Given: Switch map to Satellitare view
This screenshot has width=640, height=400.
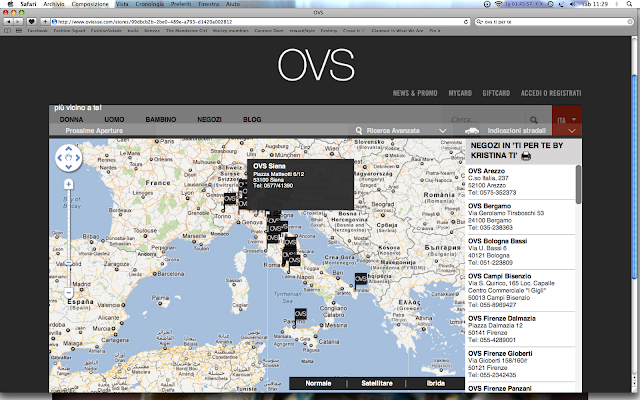Looking at the screenshot, I should 377,383.
